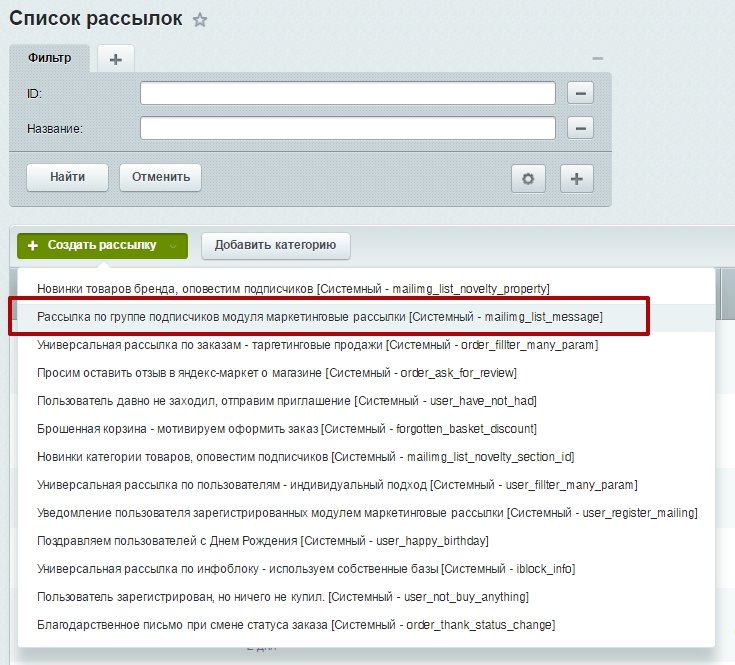Choose Поздравляем пользователей с Днем Рождения

pyautogui.click(x=262, y=541)
